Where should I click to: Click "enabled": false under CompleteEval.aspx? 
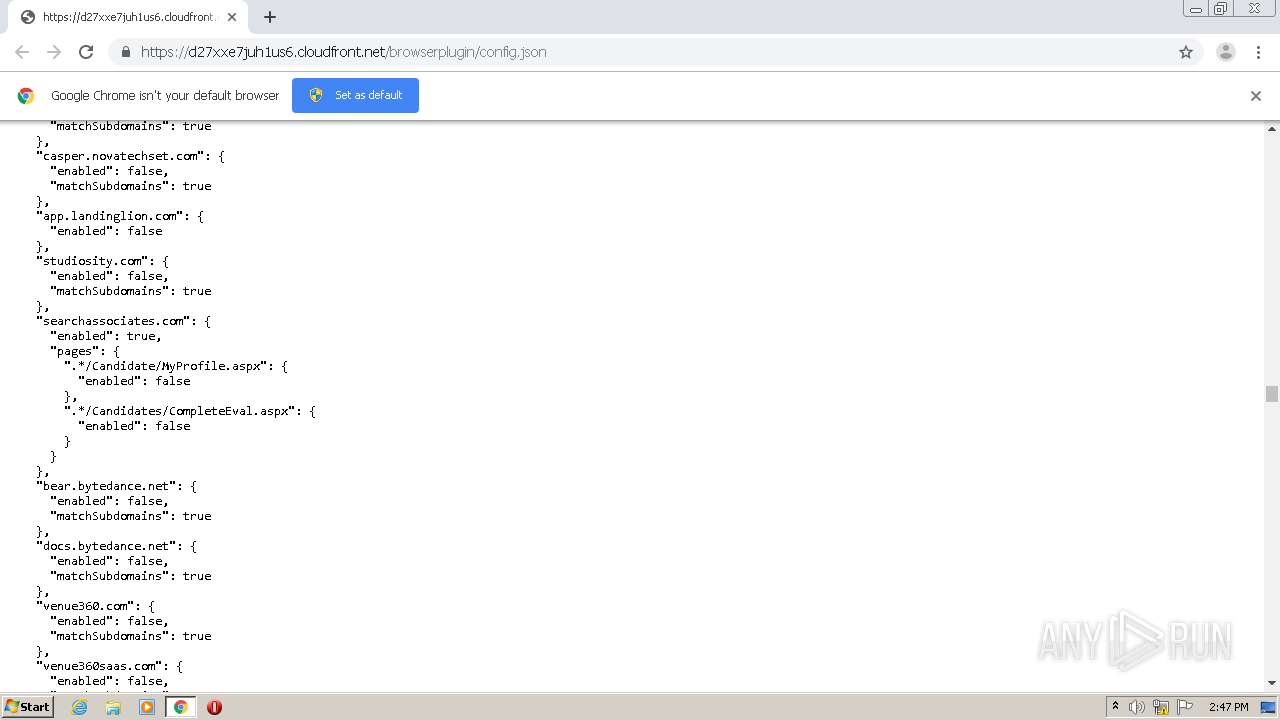click(135, 426)
